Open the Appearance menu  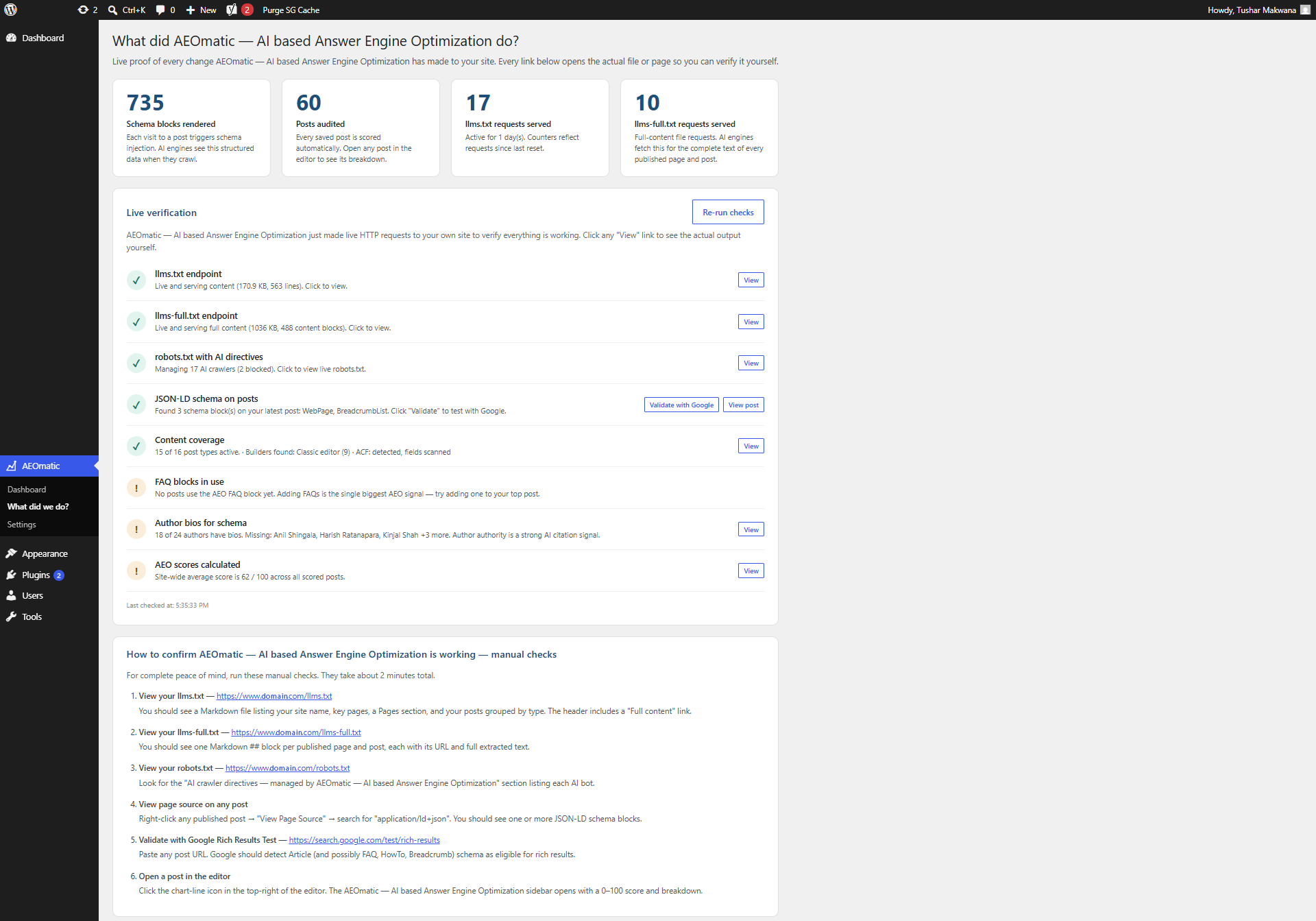(49, 553)
